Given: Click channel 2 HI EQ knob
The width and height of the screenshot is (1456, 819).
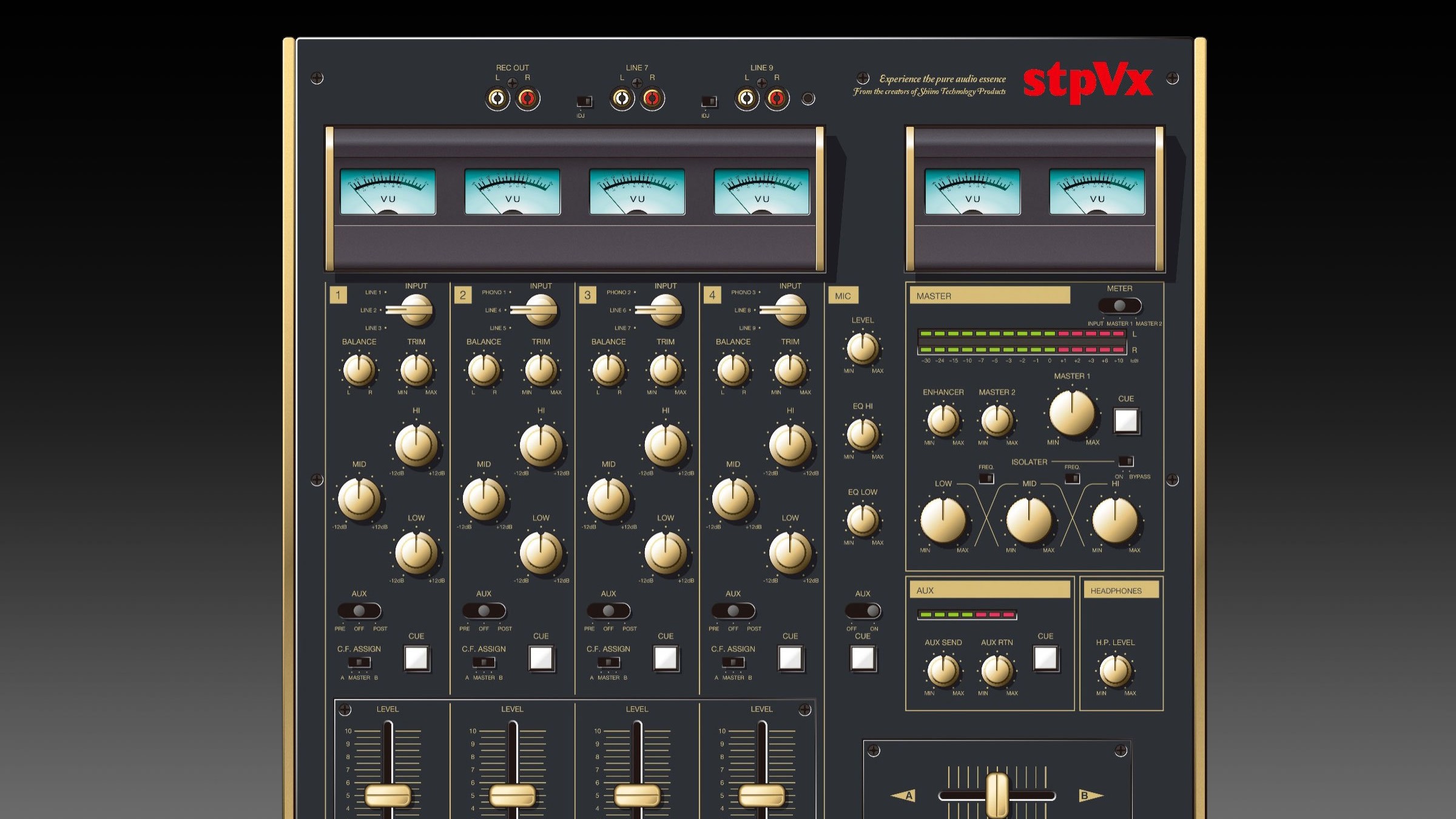Looking at the screenshot, I should (x=541, y=445).
